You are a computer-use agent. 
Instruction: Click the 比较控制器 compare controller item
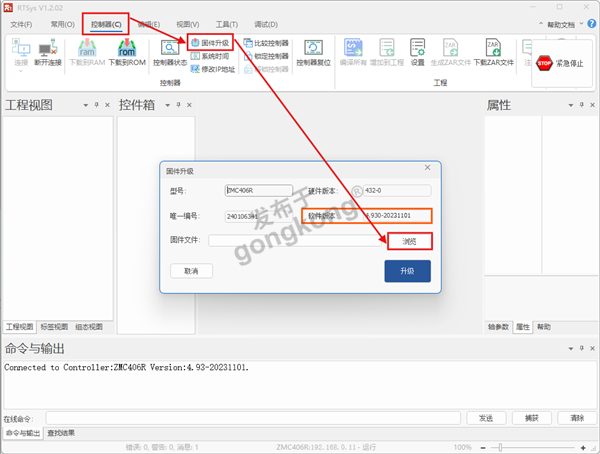(266, 43)
